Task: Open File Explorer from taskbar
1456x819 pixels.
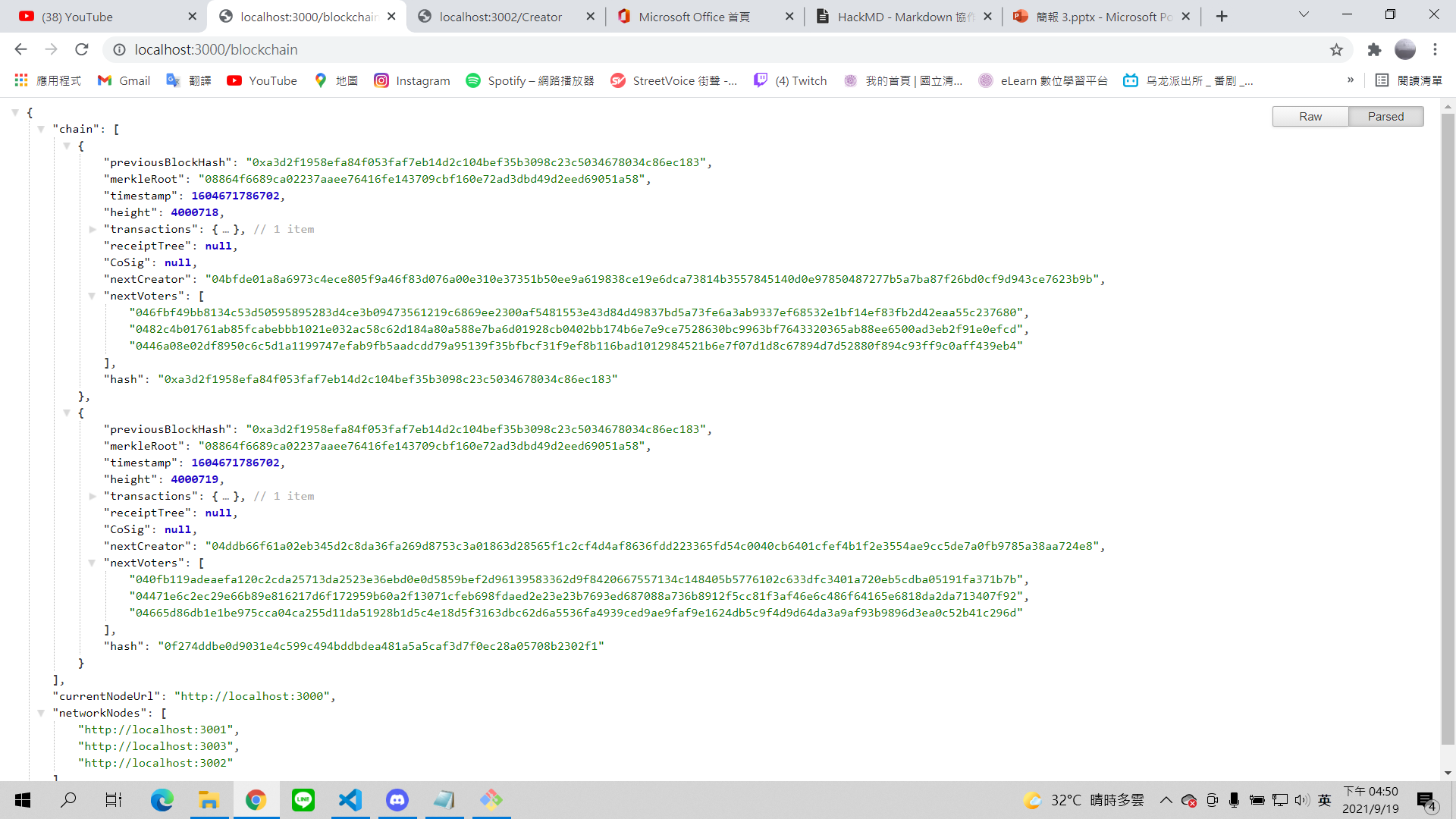Action: tap(209, 799)
